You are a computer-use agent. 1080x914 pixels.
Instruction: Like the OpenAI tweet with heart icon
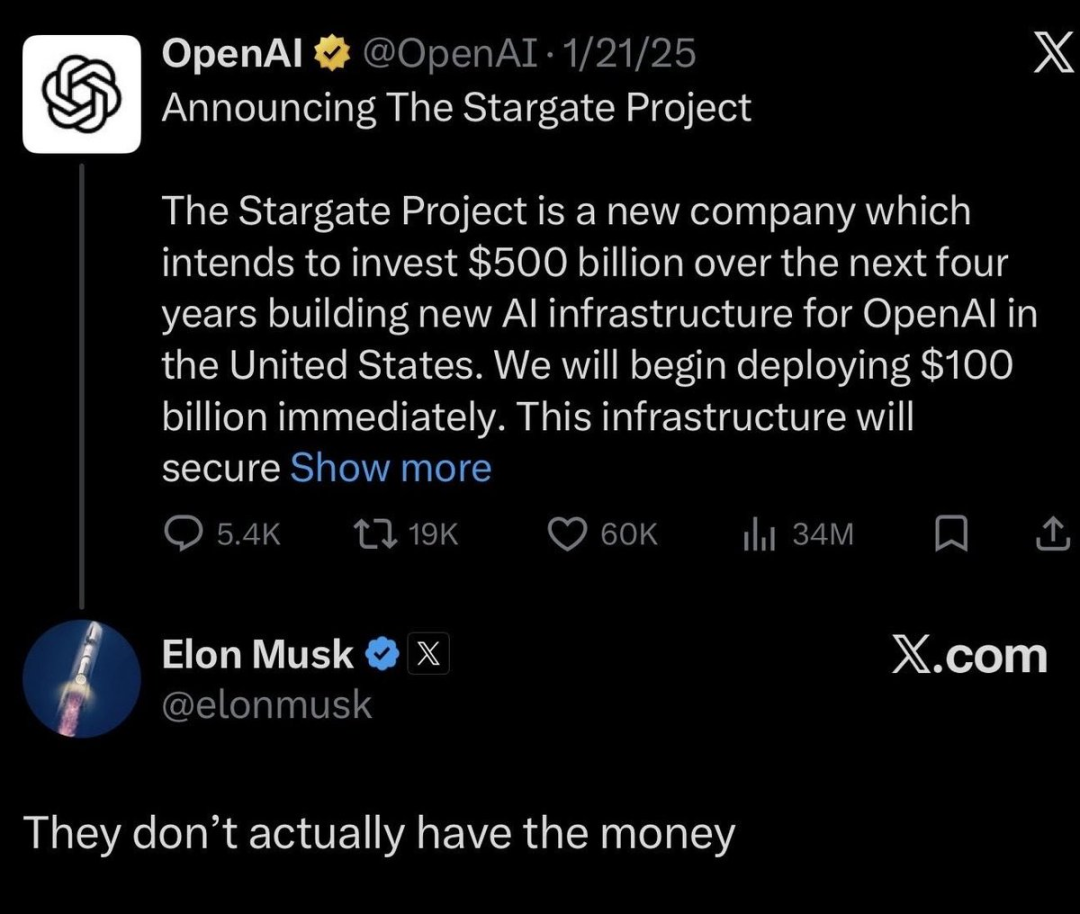coord(567,536)
